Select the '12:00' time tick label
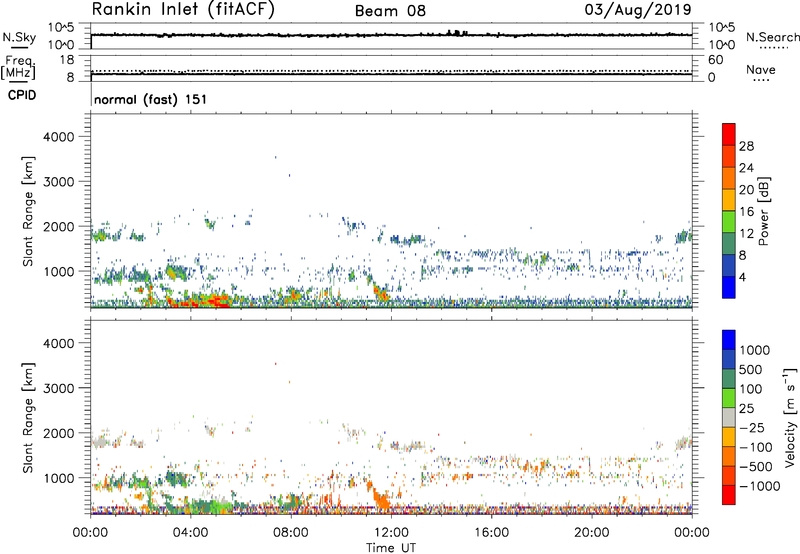 pyautogui.click(x=391, y=533)
